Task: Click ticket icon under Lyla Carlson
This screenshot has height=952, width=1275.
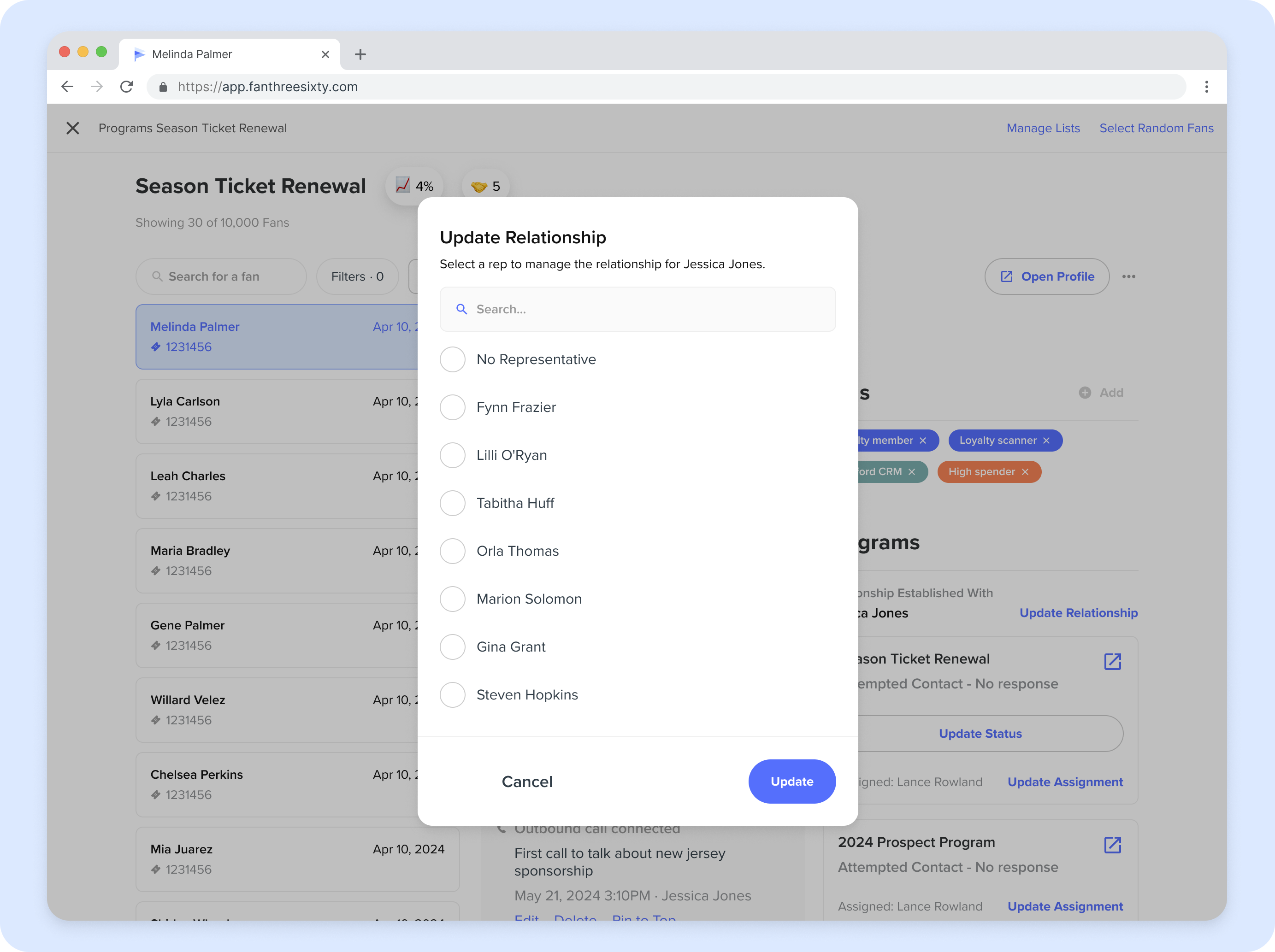Action: (156, 422)
